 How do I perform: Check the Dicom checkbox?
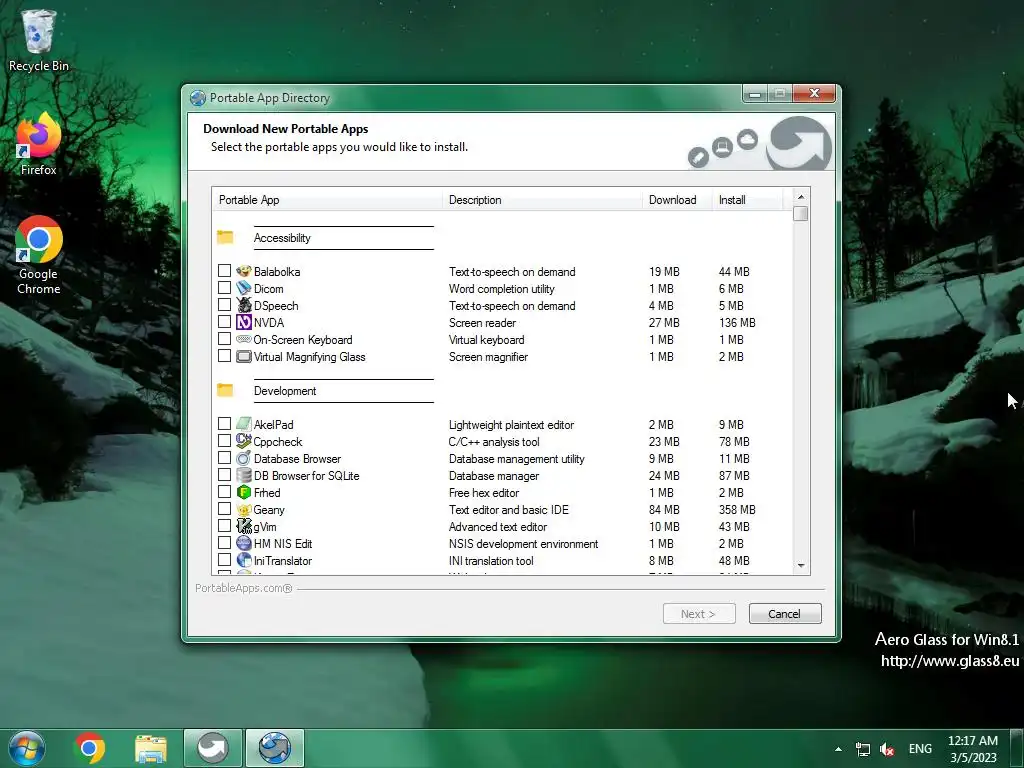(x=224, y=287)
